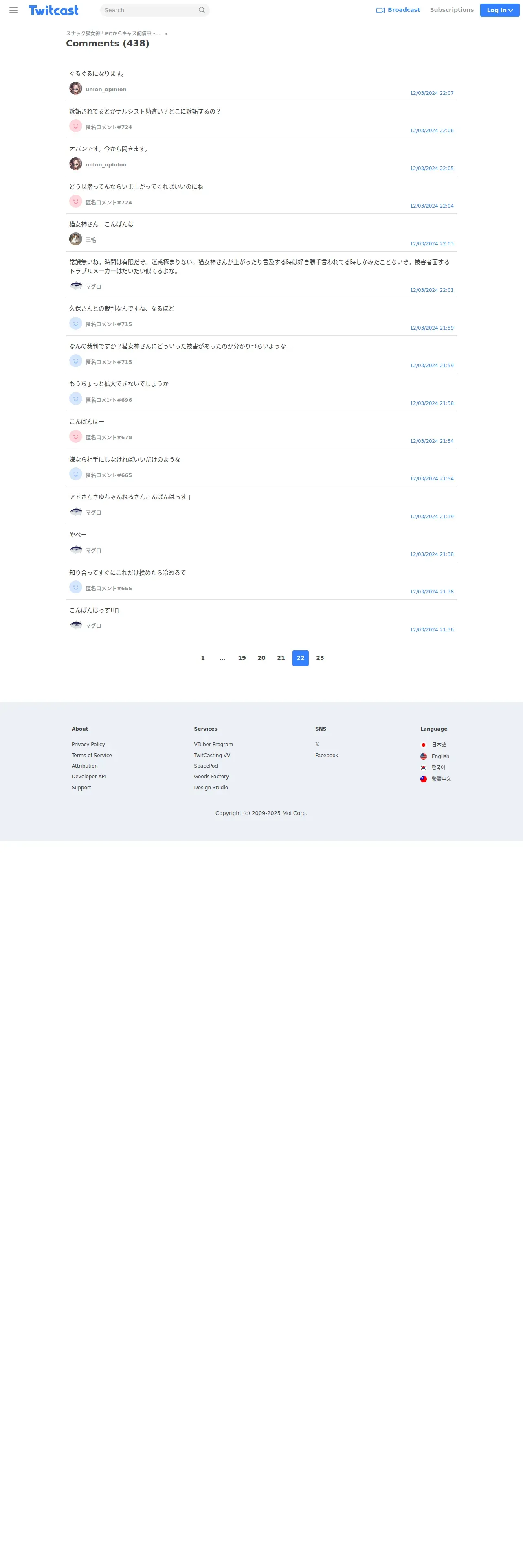The height and width of the screenshot is (1568, 523).
Task: Click blue anonymous avatar on 久保さん comment
Action: coord(75,323)
